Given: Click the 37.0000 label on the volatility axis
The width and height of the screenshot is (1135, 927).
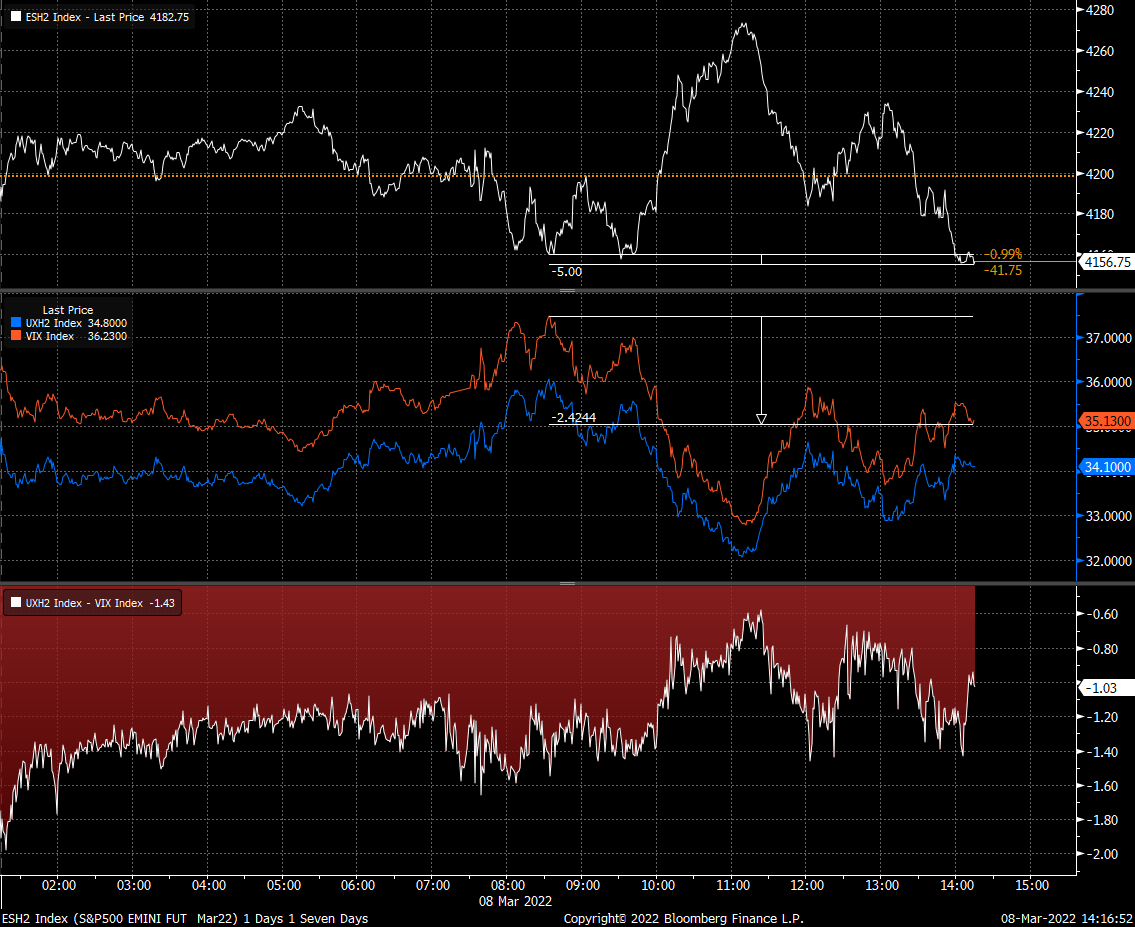Looking at the screenshot, I should [x=1108, y=338].
